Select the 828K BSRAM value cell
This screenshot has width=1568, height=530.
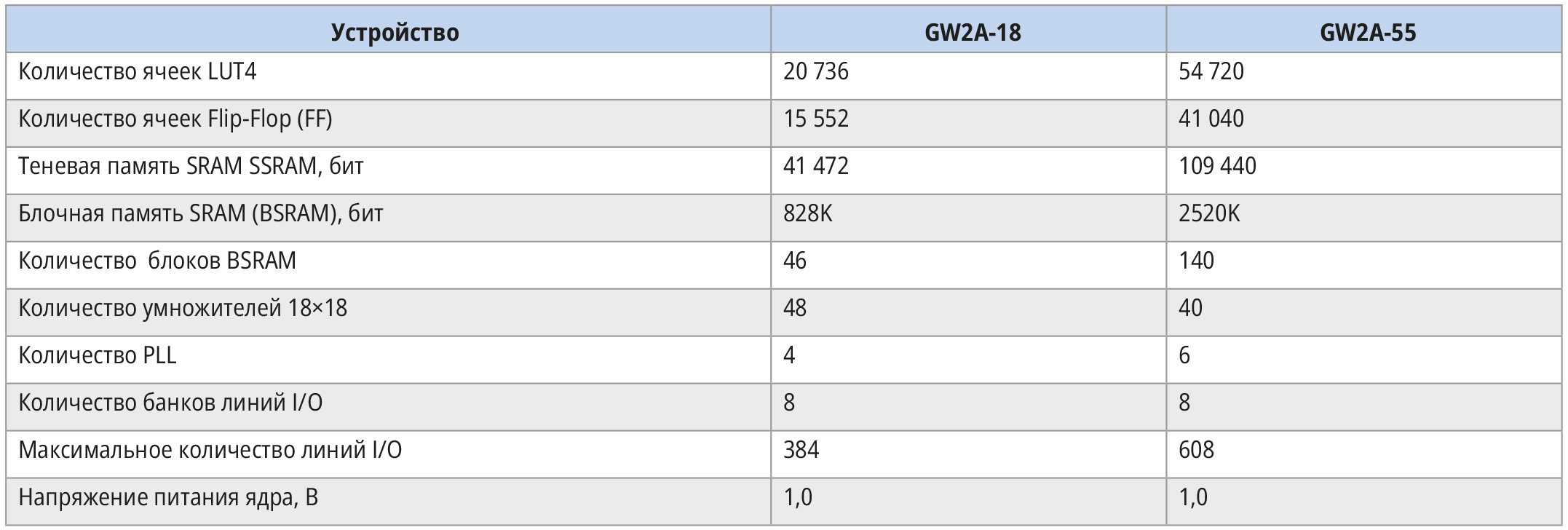pyautogui.click(x=808, y=214)
